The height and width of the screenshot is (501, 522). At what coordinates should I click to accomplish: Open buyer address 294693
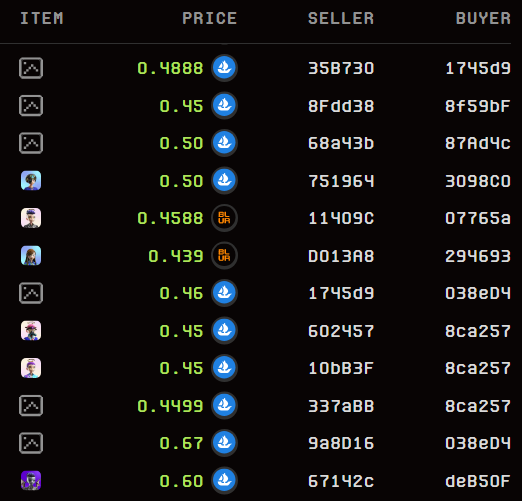[478, 256]
